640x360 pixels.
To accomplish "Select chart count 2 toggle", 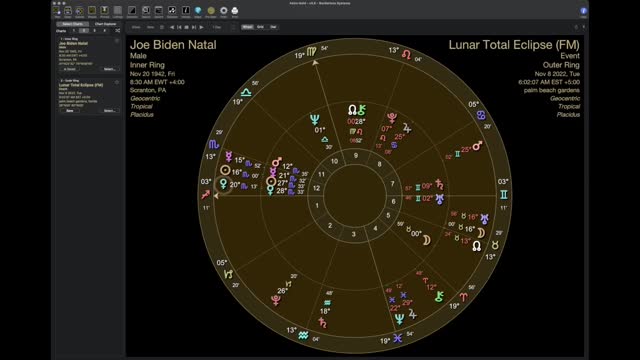I will (84, 31).
